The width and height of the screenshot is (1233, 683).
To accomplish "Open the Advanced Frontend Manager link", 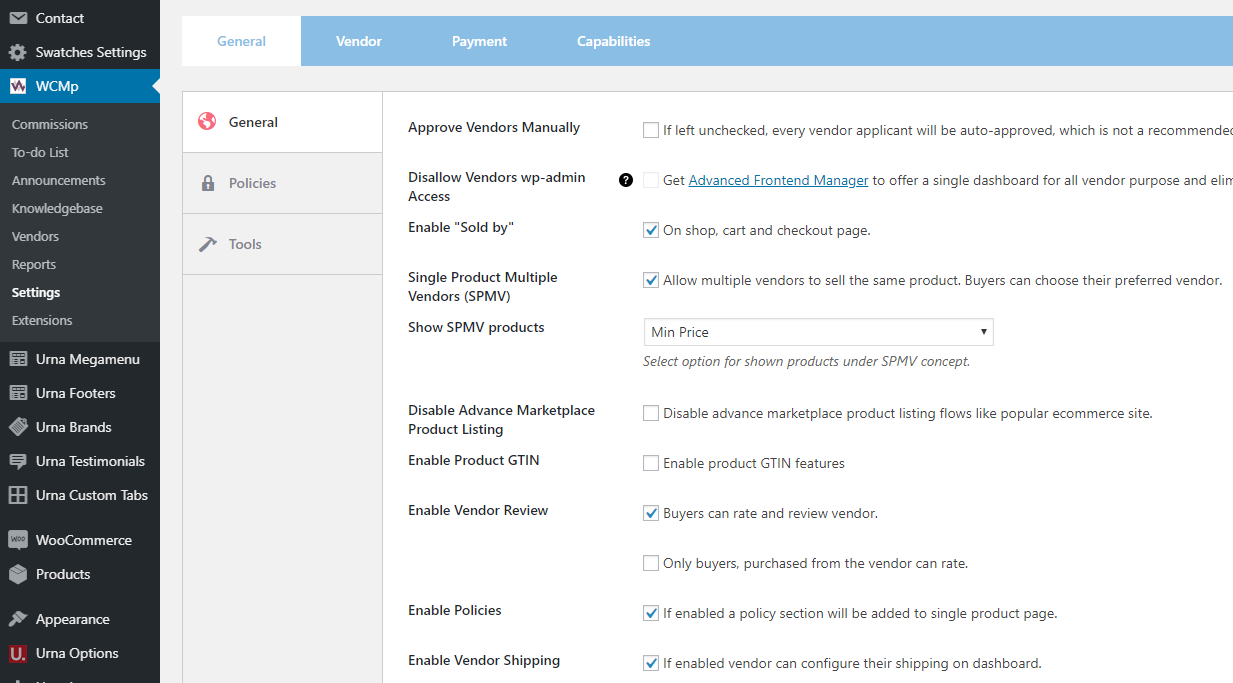I will click(x=778, y=180).
